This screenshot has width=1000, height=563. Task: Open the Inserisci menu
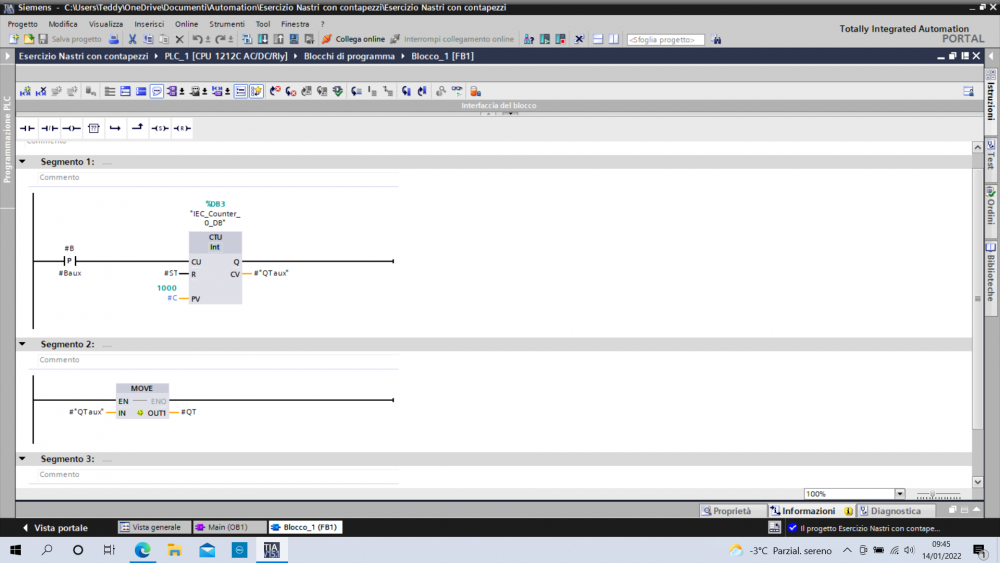[149, 24]
